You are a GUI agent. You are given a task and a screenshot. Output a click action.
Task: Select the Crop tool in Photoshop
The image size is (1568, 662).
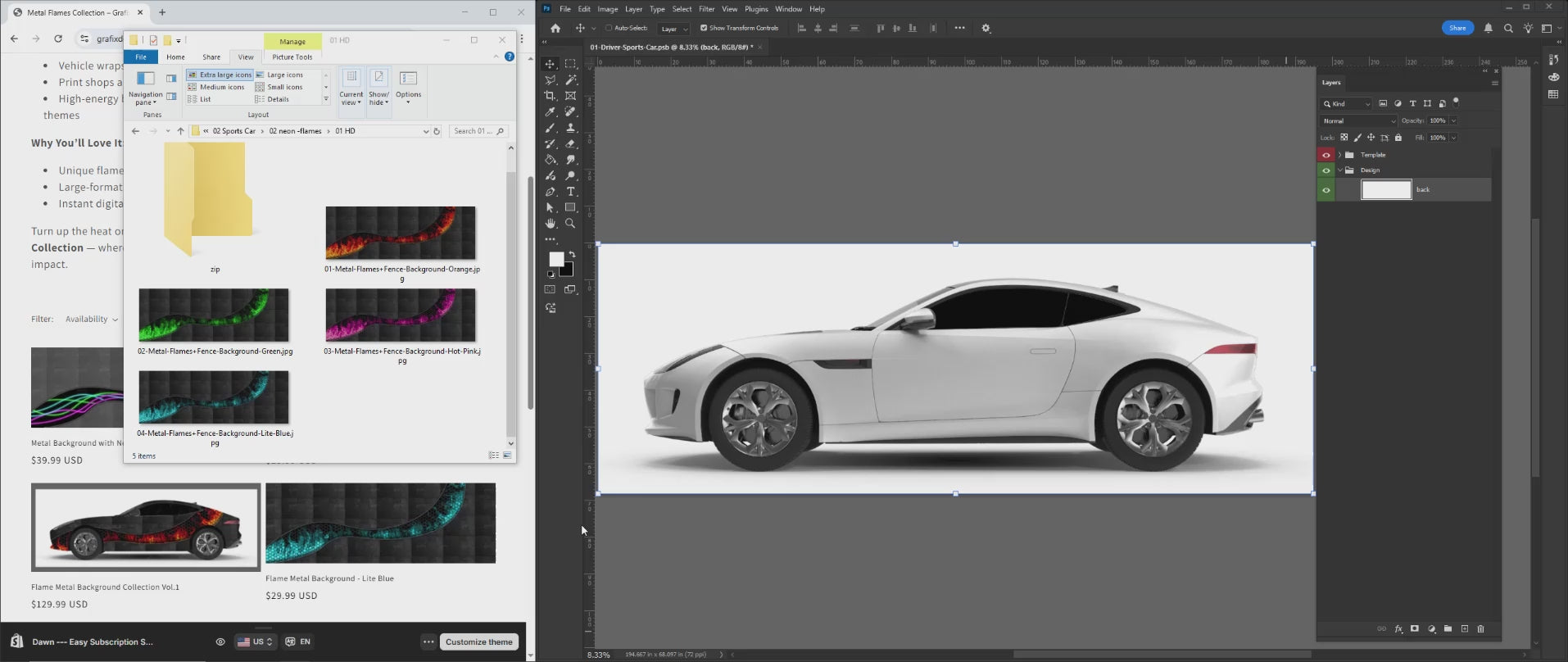pyautogui.click(x=551, y=96)
